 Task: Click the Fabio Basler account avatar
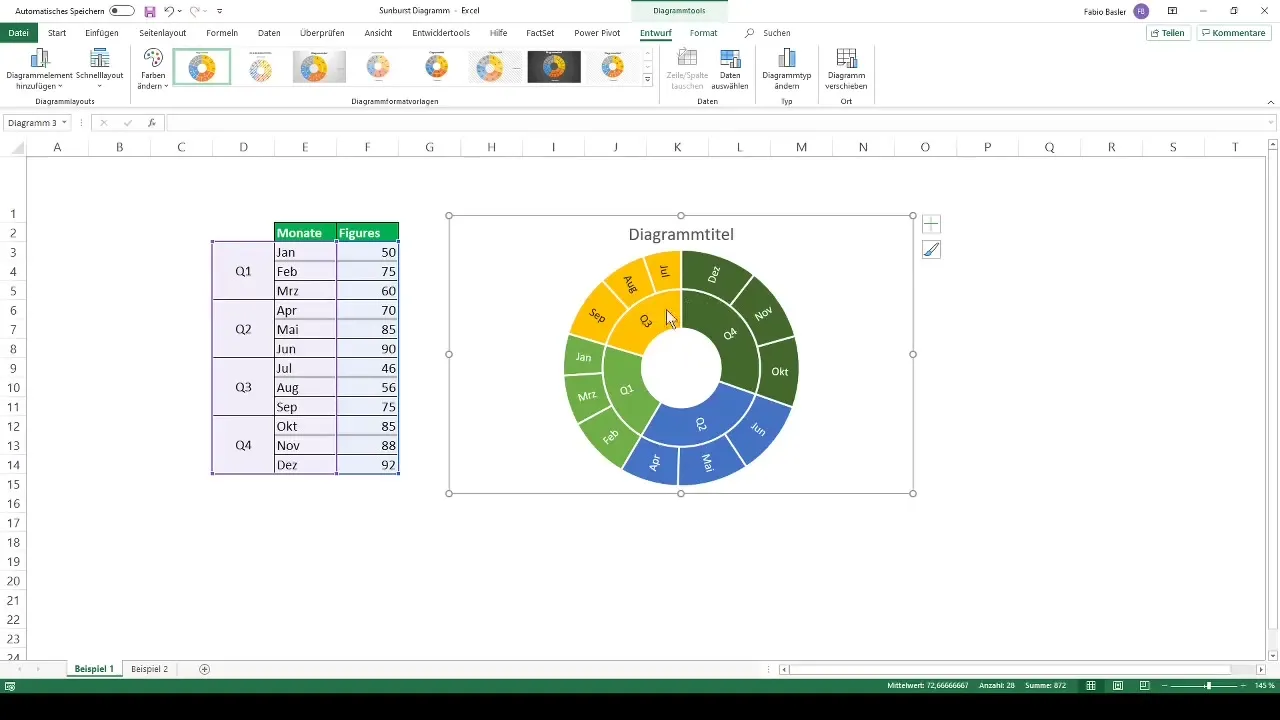1141,11
